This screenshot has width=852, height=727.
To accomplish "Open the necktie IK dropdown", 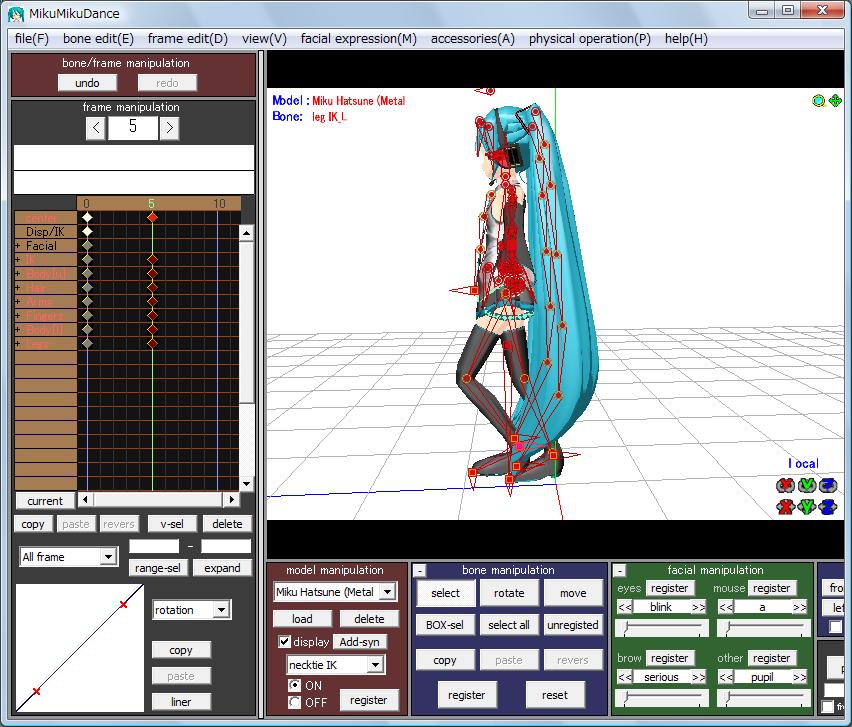I will pyautogui.click(x=375, y=665).
